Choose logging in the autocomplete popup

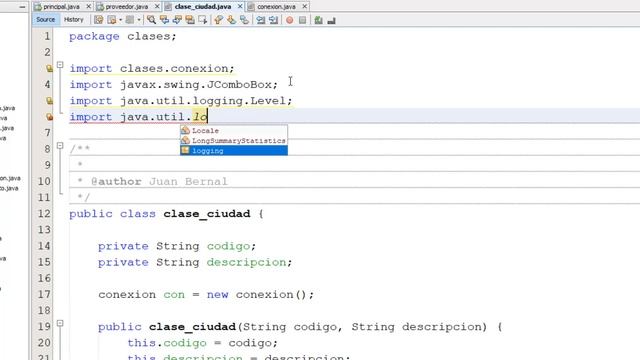(x=234, y=151)
